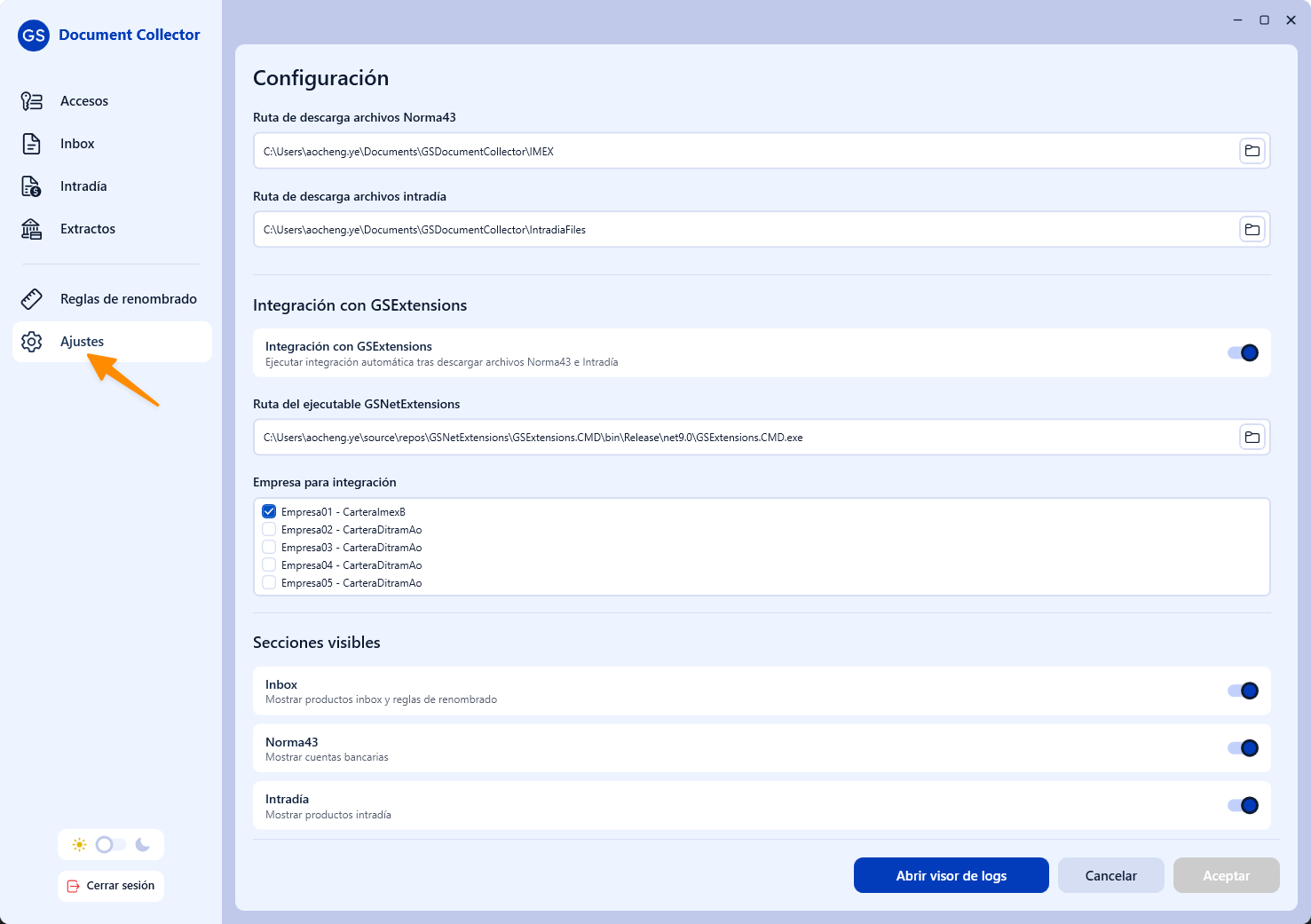The image size is (1311, 924).
Task: Click the 'Integración con GSExtensions' section heading
Action: (360, 305)
